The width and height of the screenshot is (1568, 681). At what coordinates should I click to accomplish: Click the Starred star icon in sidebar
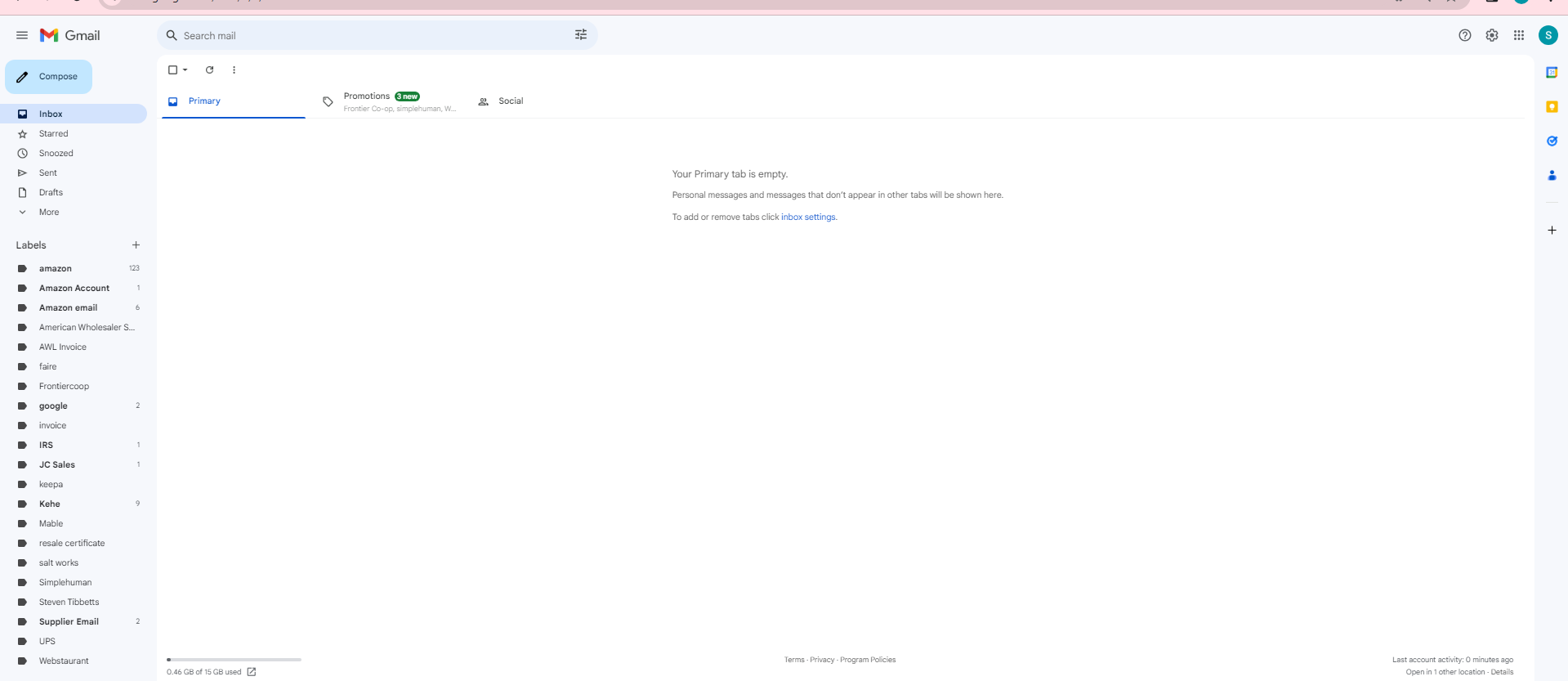click(x=23, y=134)
